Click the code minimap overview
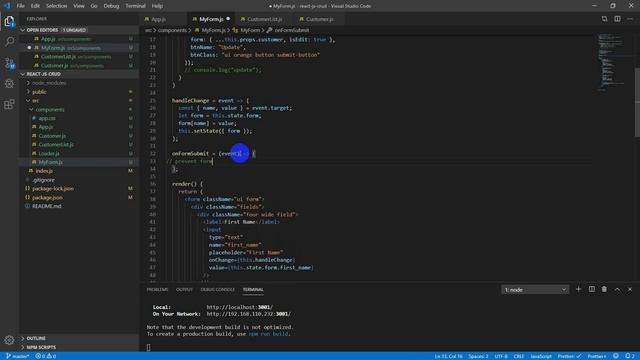This screenshot has width=640, height=360. click(x=612, y=61)
